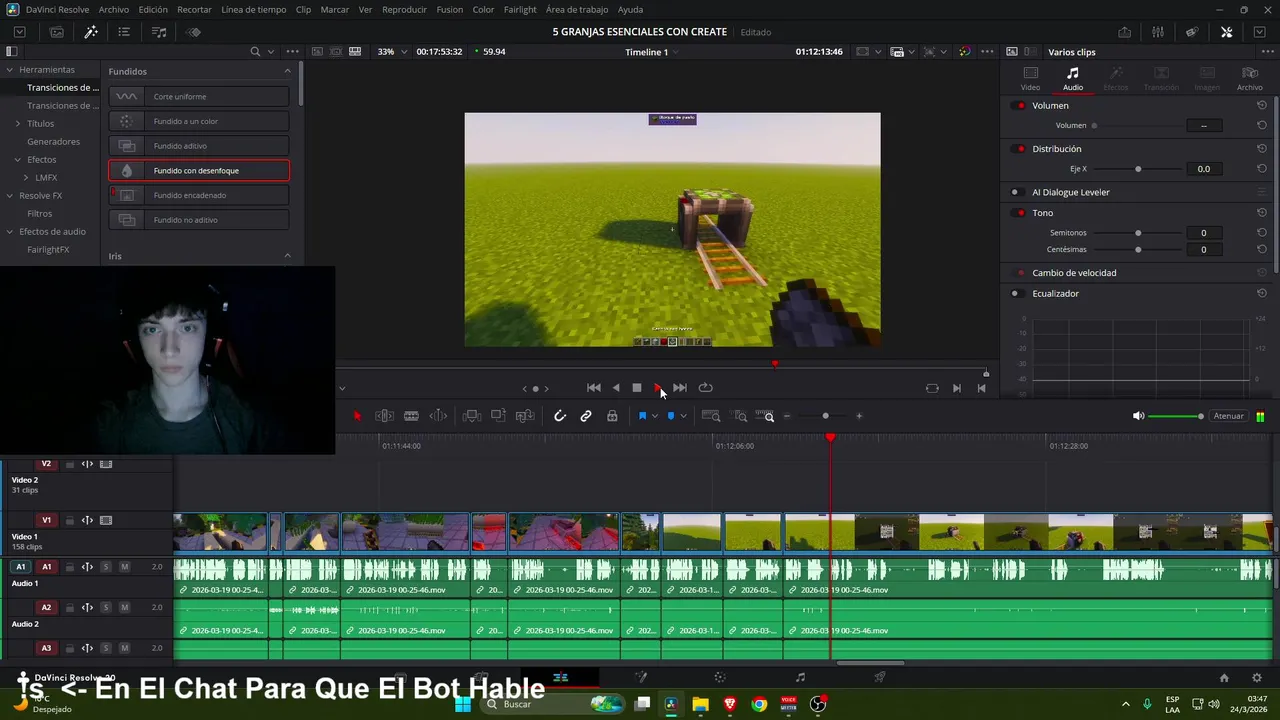Reset the Distribución section
Image resolution: width=1280 pixels, height=720 pixels.
(1262, 149)
